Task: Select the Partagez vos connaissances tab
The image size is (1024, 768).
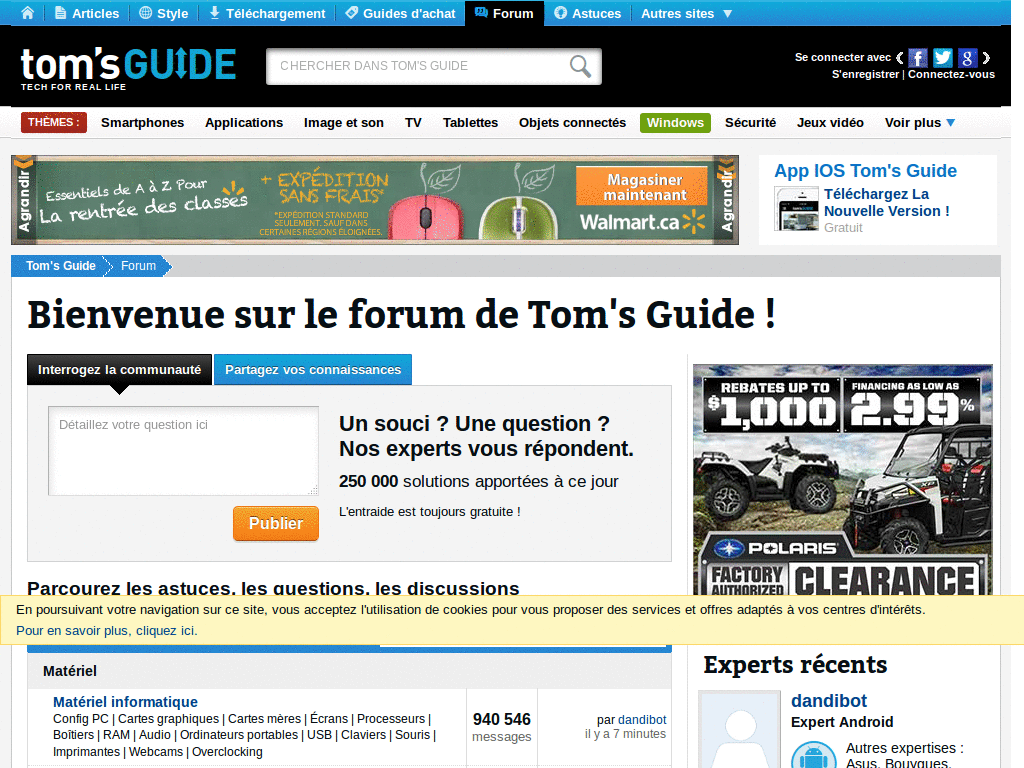Action: coord(313,370)
